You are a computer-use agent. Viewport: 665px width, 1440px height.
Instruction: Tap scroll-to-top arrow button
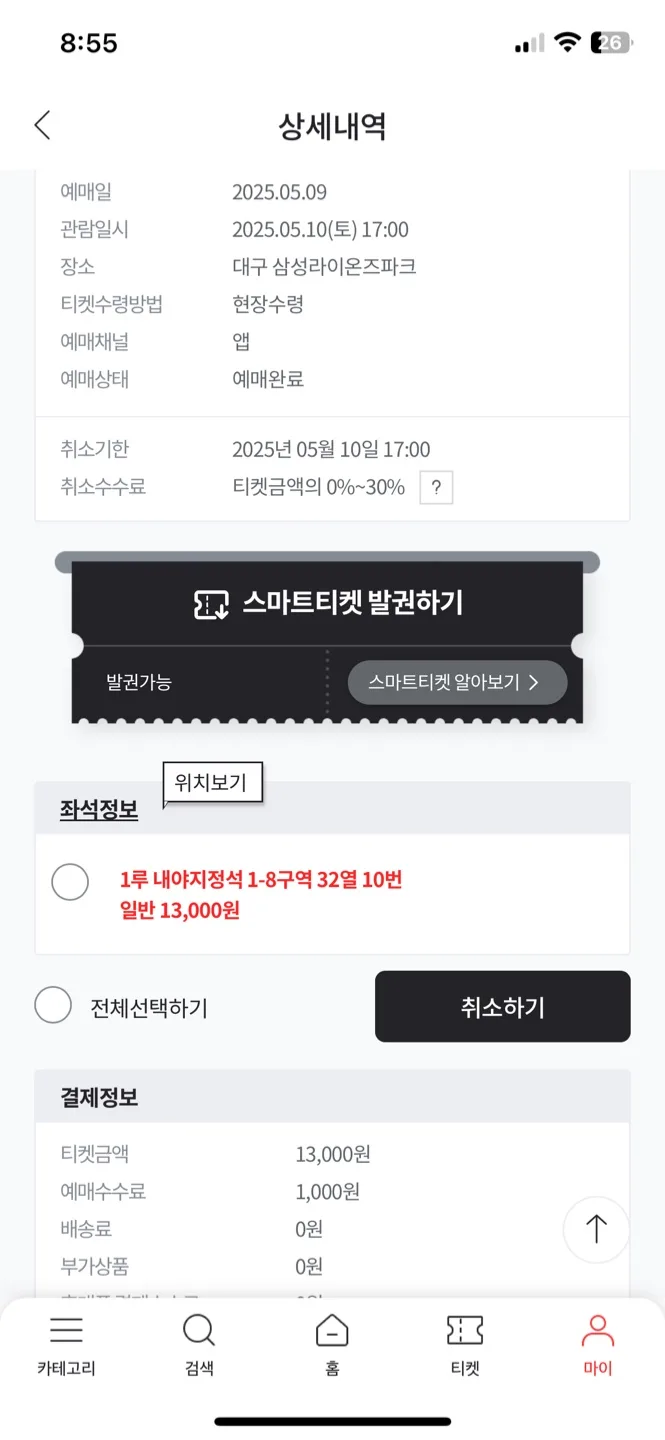point(596,1229)
